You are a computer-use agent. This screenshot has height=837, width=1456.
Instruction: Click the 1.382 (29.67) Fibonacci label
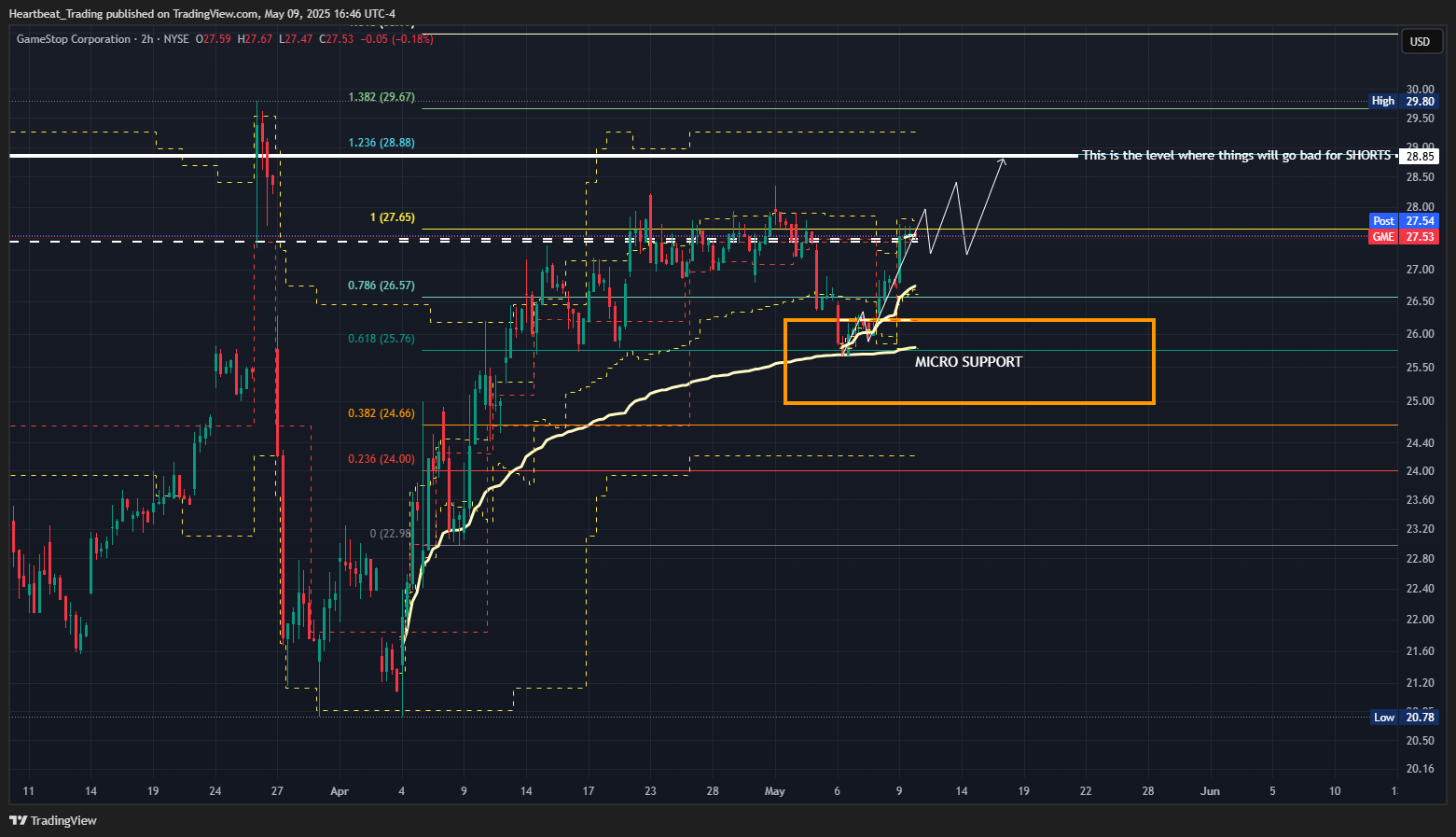coord(381,97)
